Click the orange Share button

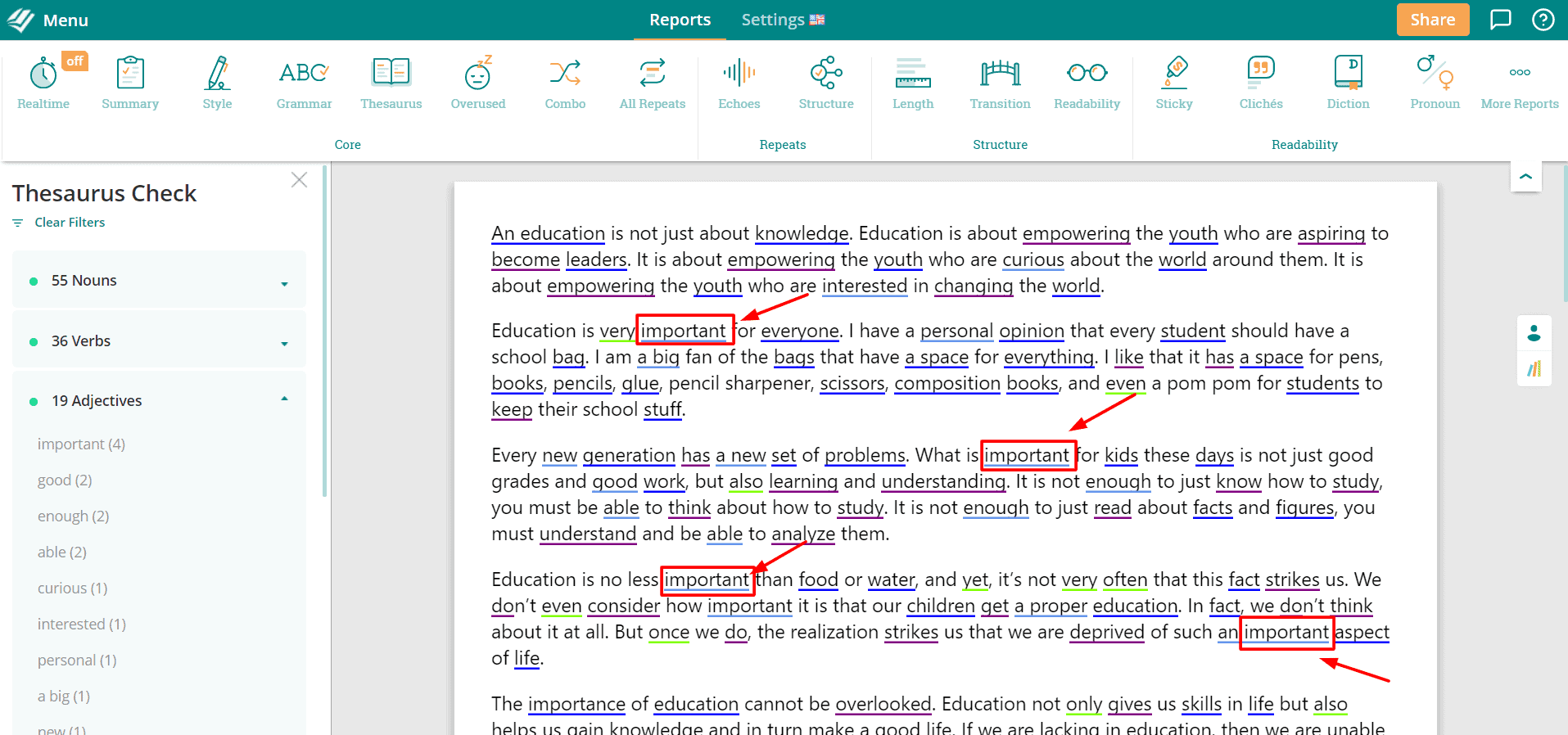click(x=1432, y=20)
